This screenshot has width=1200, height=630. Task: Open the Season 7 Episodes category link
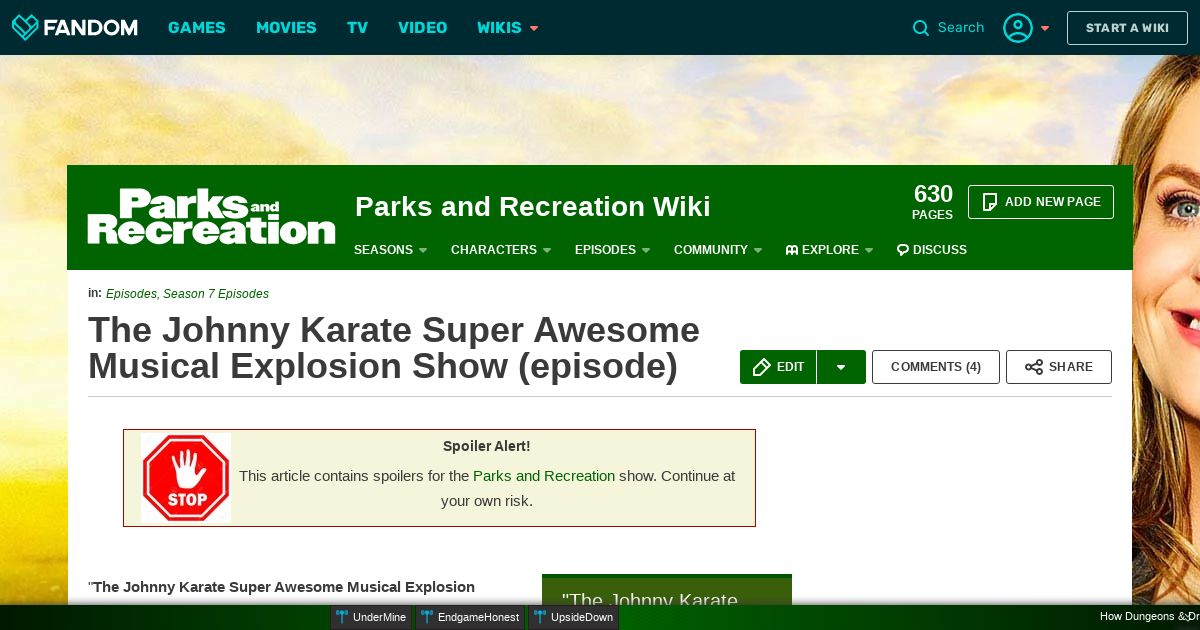pyautogui.click(x=216, y=294)
